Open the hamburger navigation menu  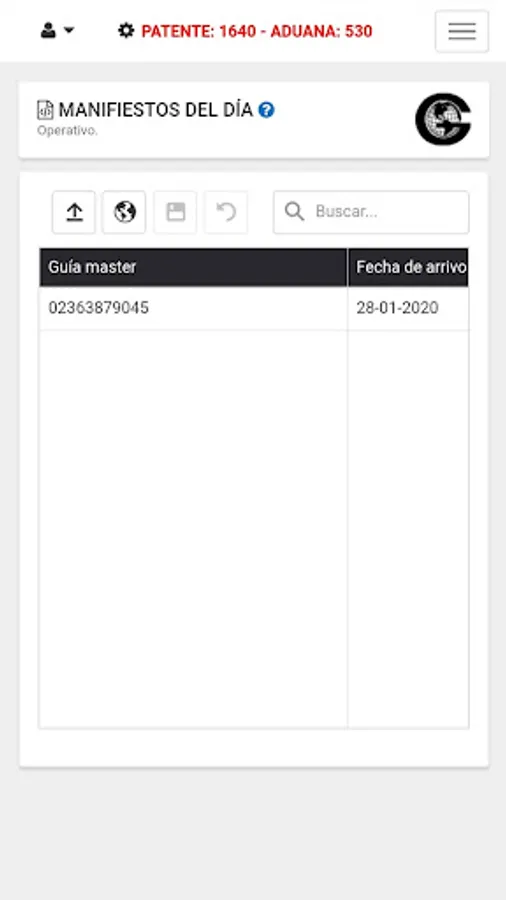(x=462, y=31)
